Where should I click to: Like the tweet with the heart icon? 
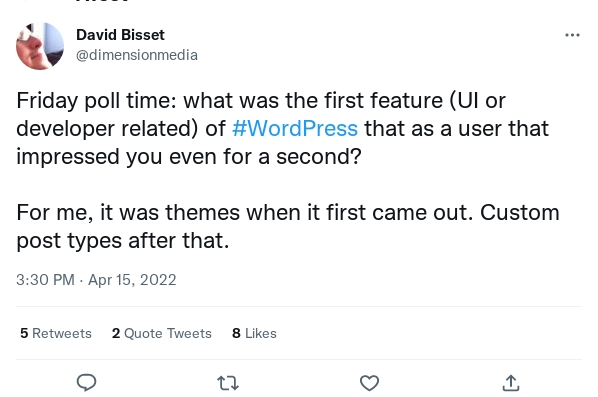(x=369, y=383)
